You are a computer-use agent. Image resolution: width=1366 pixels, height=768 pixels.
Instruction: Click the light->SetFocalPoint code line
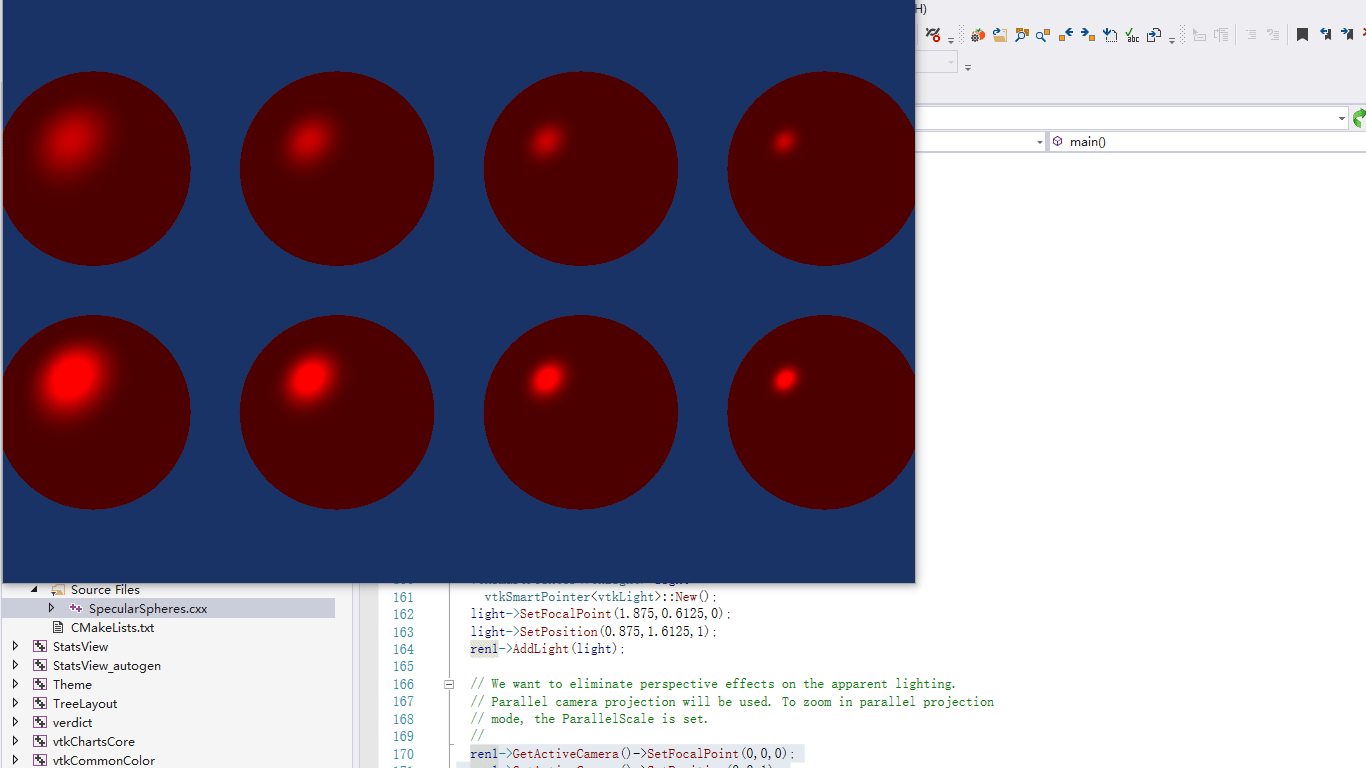601,613
